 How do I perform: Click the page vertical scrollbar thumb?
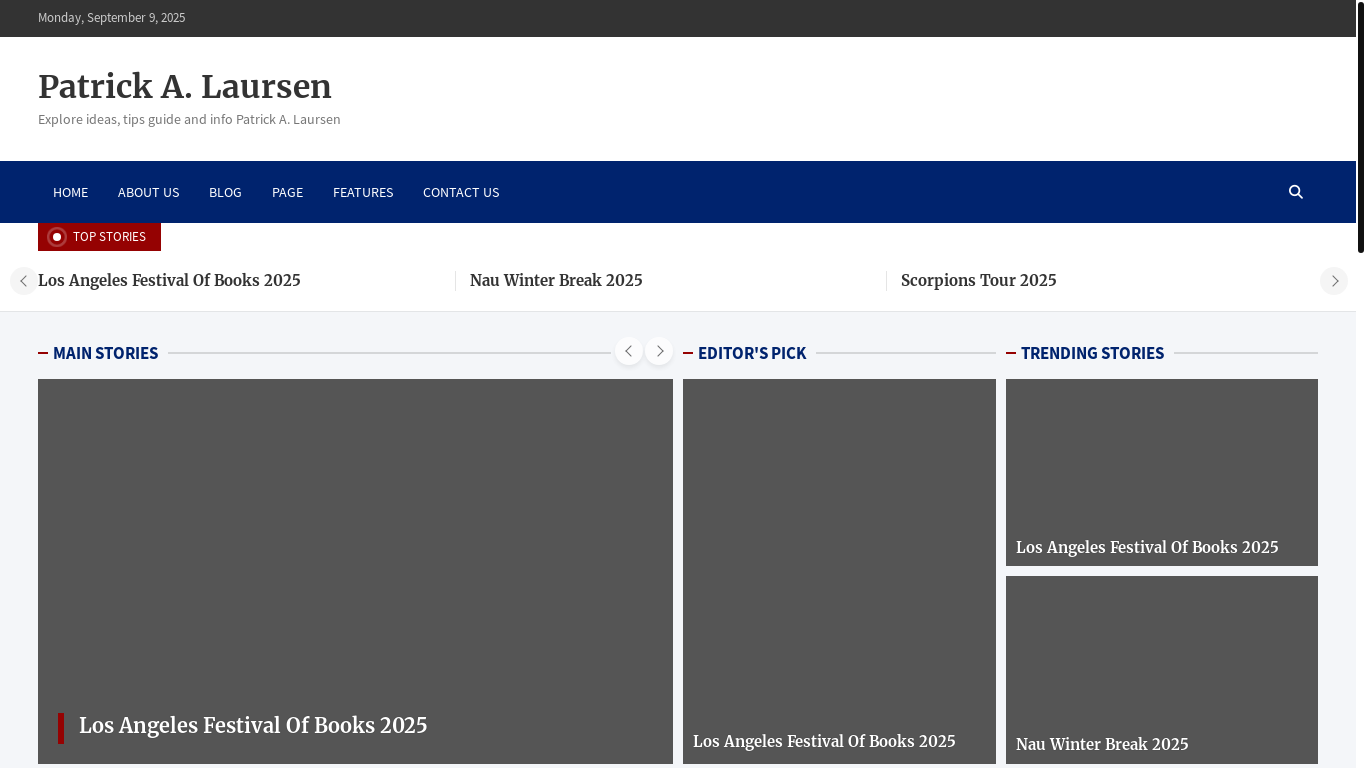1361,126
